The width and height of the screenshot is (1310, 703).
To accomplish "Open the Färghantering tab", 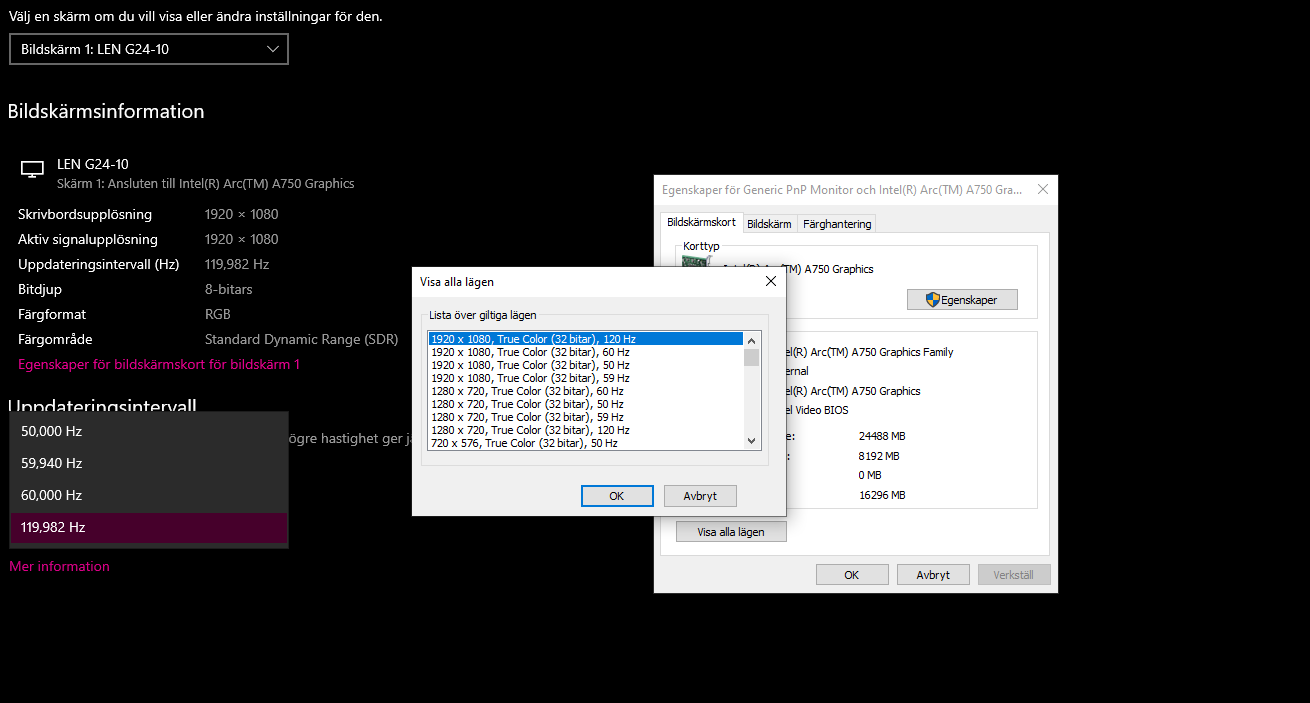I will pos(837,224).
